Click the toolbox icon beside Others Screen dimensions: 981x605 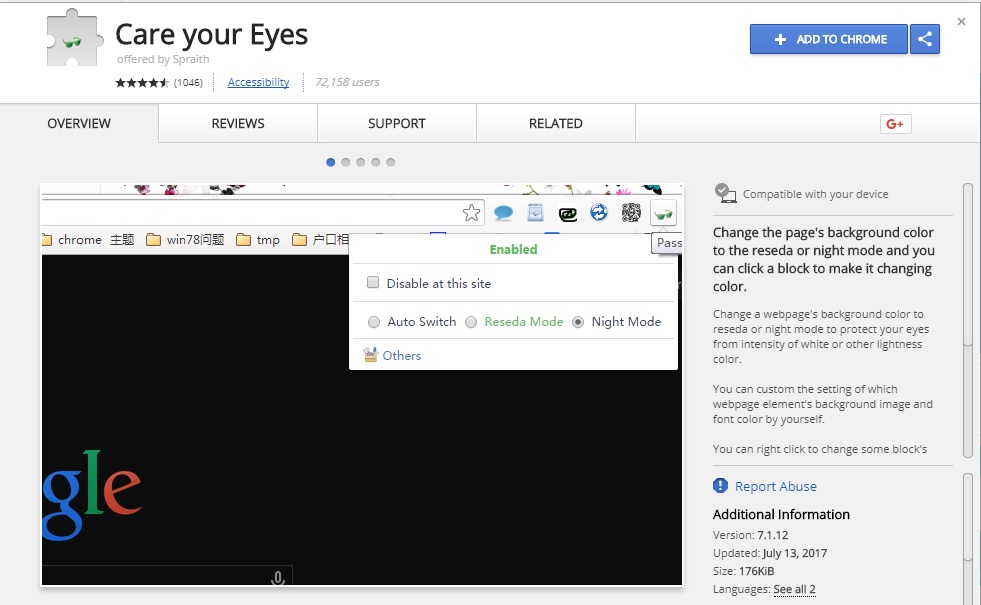click(370, 355)
